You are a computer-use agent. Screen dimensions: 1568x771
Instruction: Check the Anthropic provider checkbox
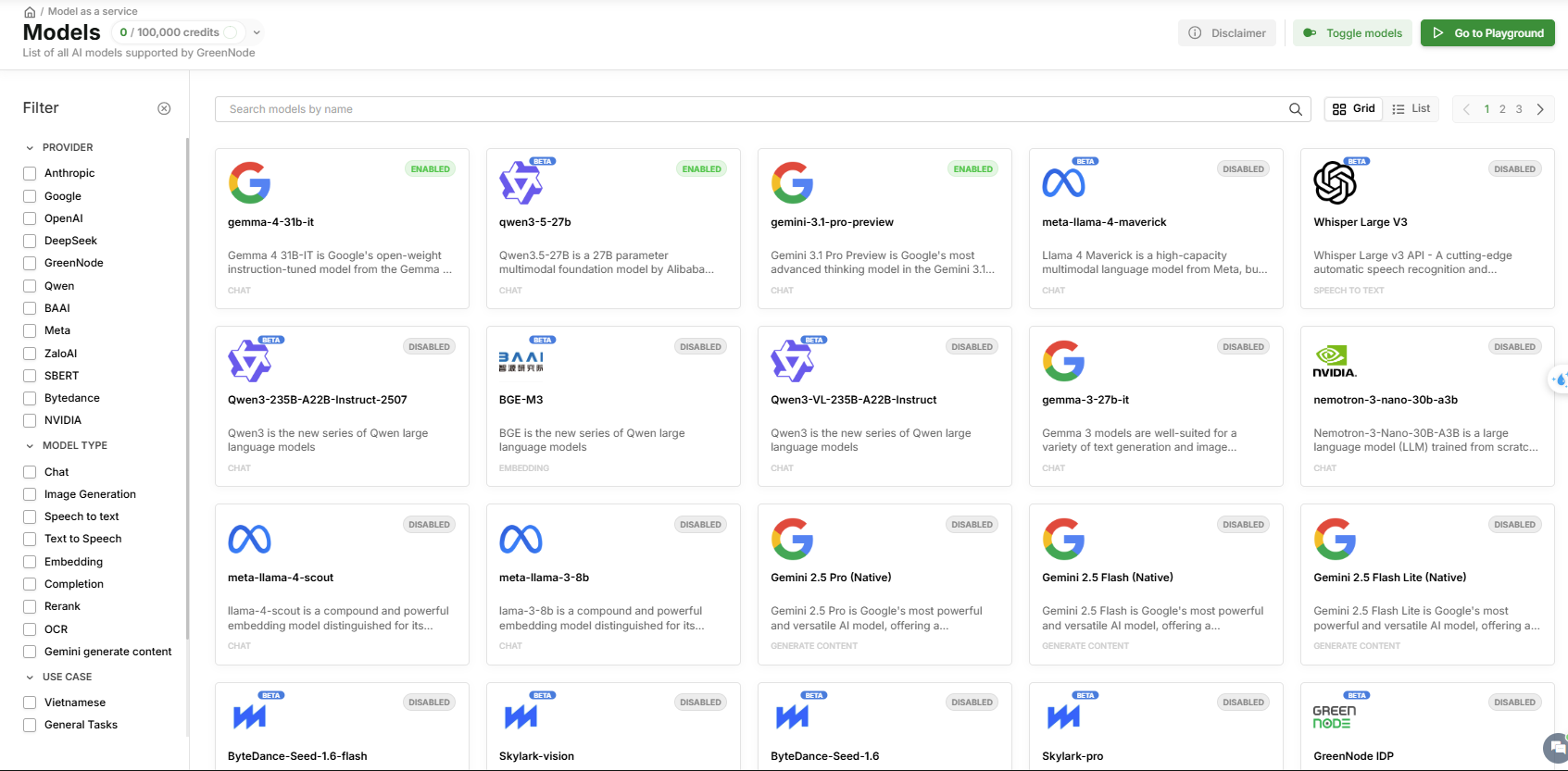(30, 173)
